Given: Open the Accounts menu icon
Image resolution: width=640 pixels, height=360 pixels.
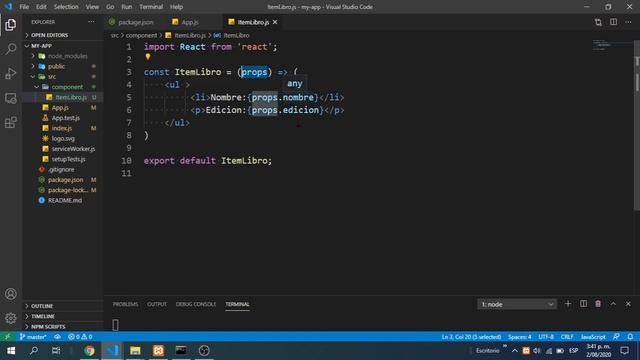Looking at the screenshot, I should point(11,294).
